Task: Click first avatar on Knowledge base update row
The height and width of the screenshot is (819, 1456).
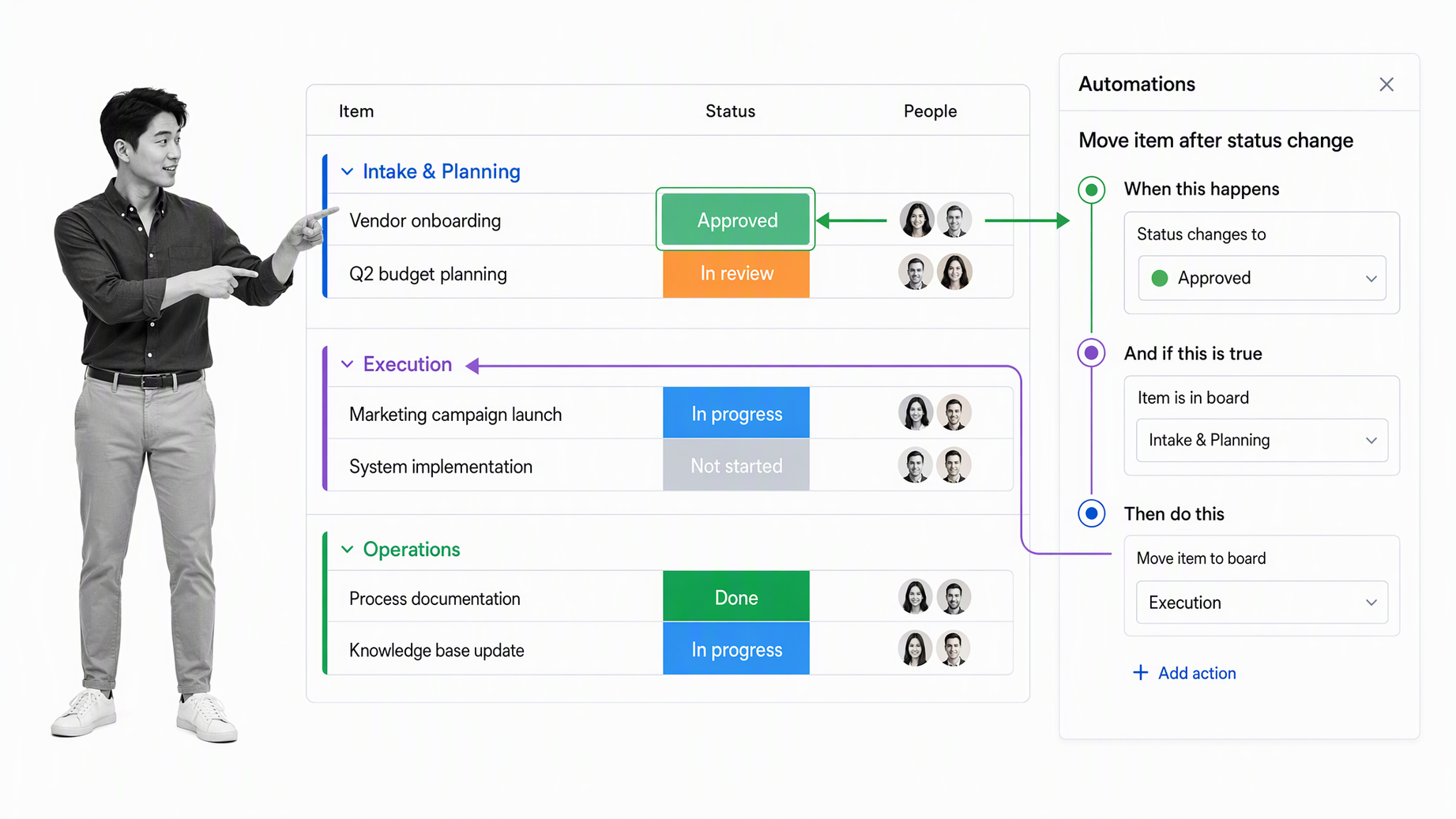Action: (915, 649)
